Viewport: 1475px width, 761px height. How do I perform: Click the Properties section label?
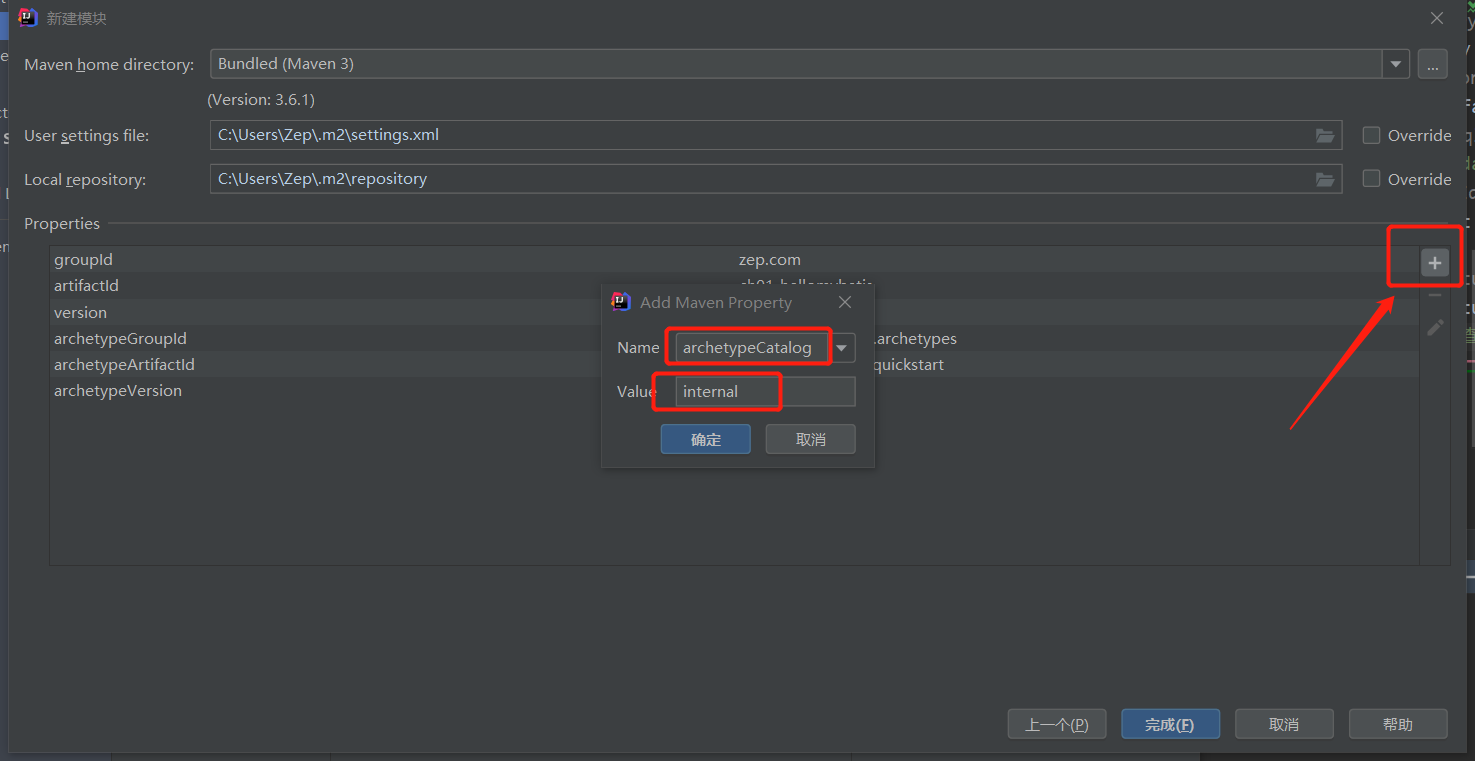coord(62,223)
